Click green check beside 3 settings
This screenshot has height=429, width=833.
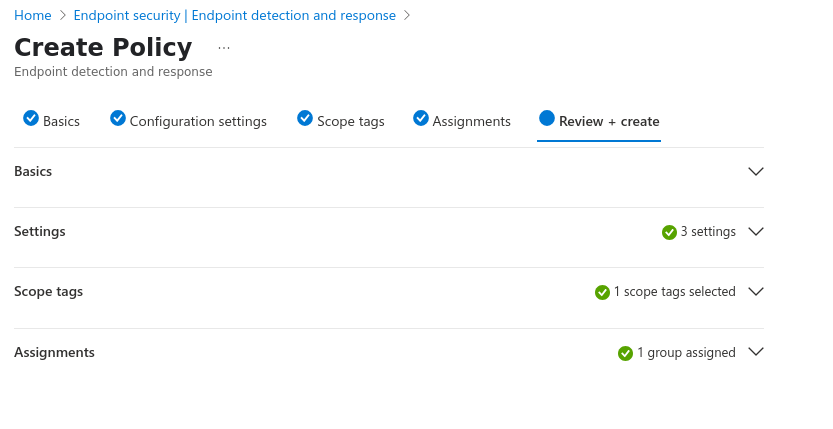click(669, 232)
